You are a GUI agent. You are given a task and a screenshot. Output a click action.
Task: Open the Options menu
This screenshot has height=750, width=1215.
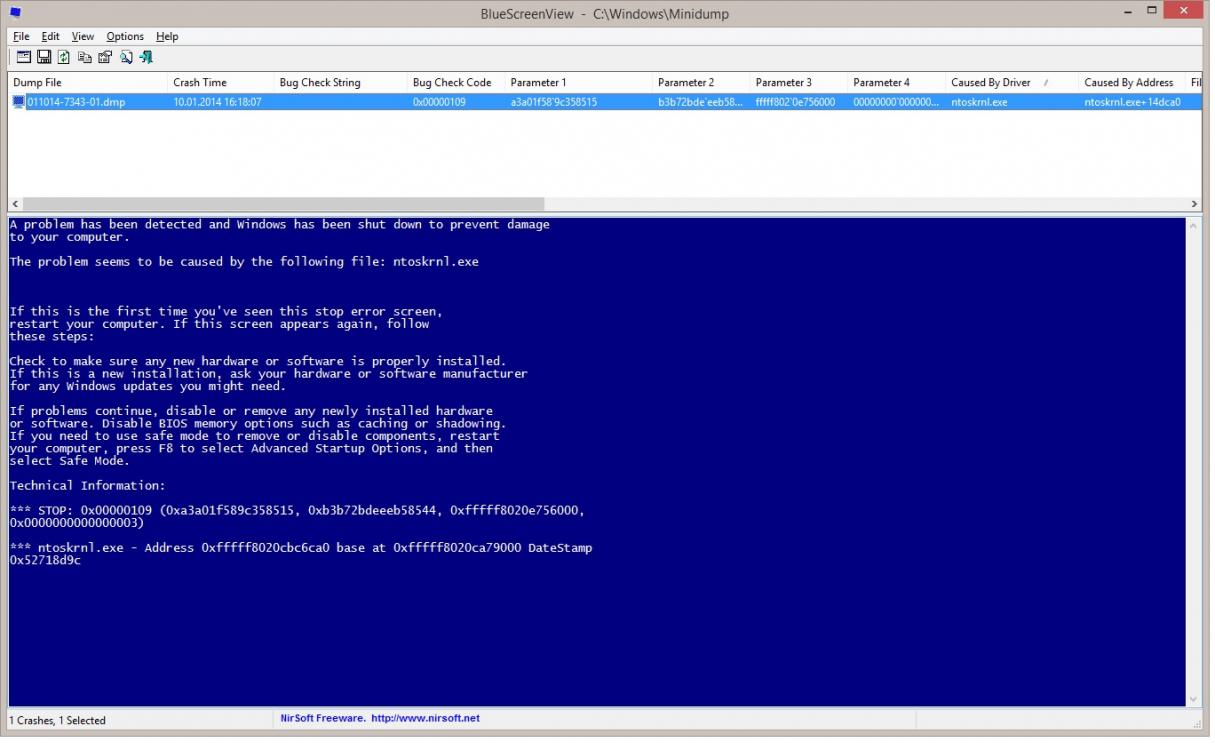point(125,36)
